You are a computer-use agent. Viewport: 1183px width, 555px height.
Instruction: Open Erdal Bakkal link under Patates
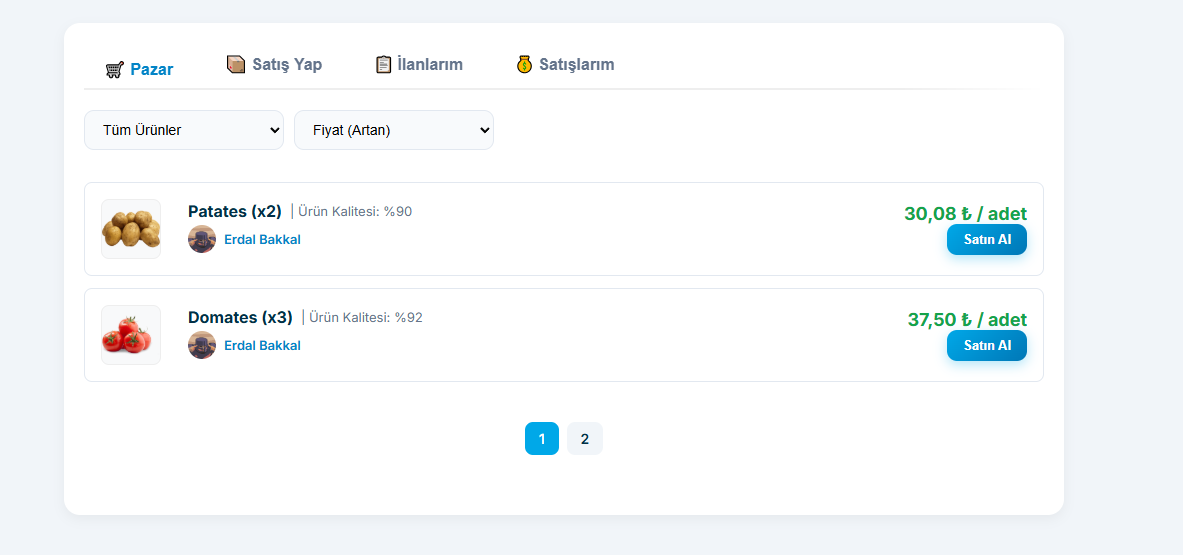[x=262, y=240]
